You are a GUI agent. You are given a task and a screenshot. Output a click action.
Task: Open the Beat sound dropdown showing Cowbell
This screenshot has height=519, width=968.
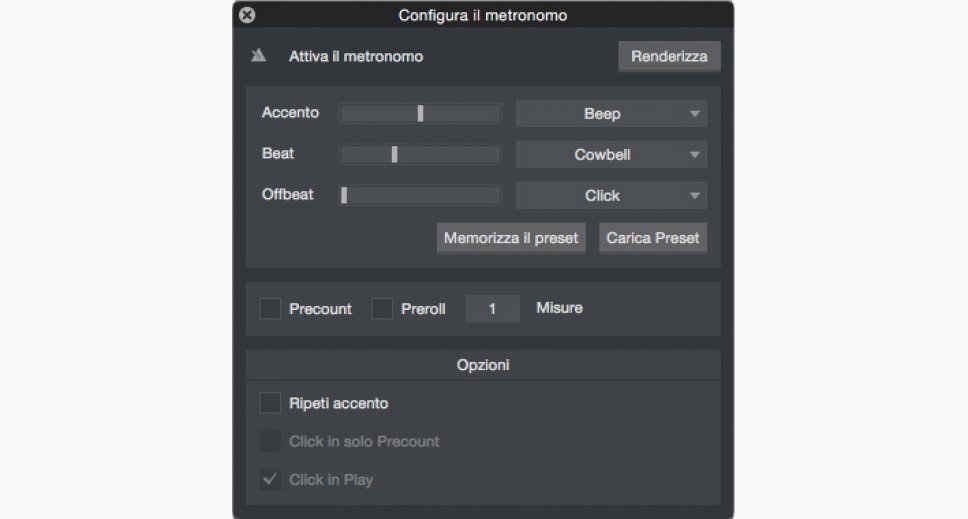611,155
